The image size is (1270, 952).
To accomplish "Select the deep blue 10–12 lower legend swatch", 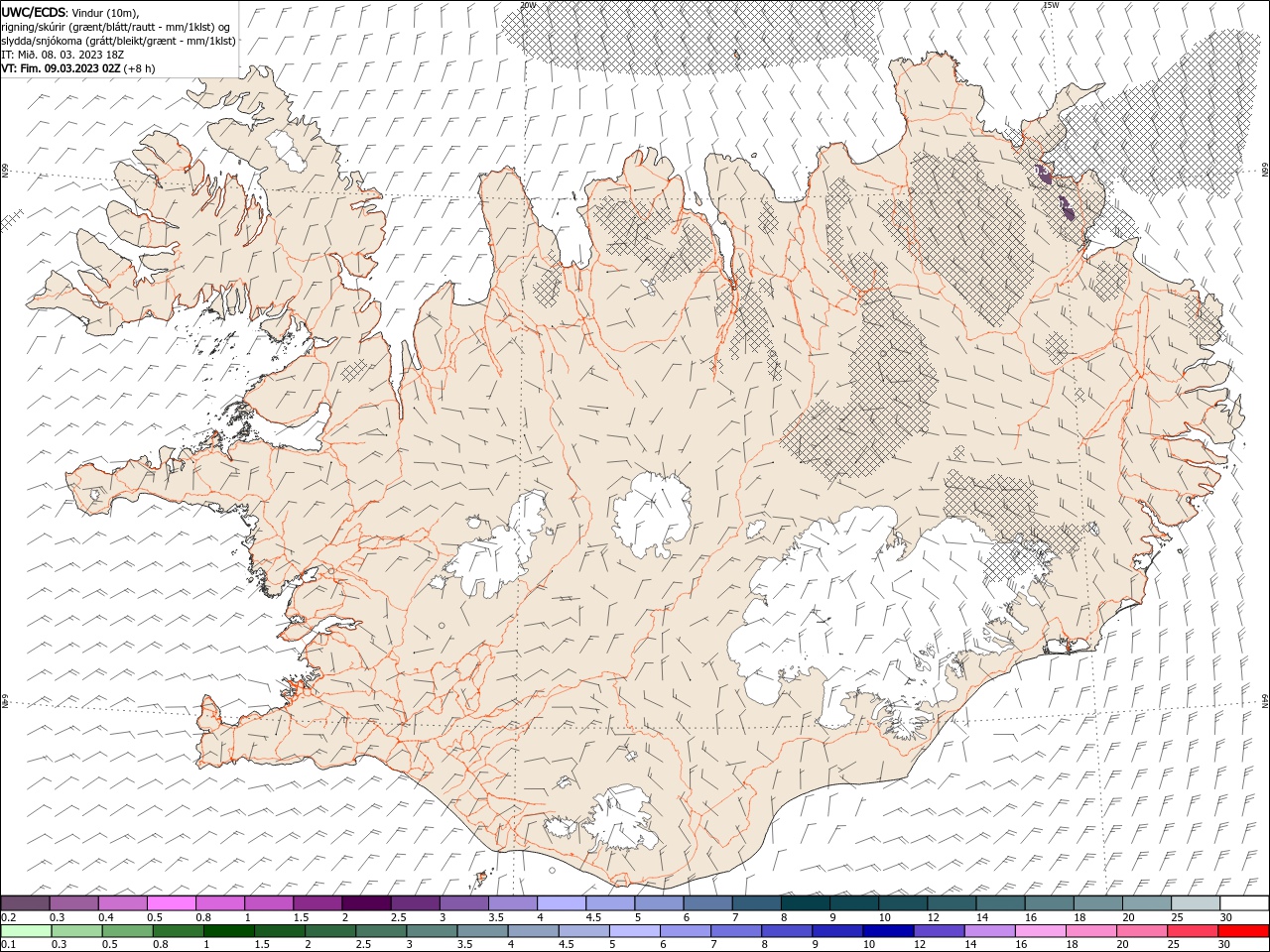I will click(887, 931).
